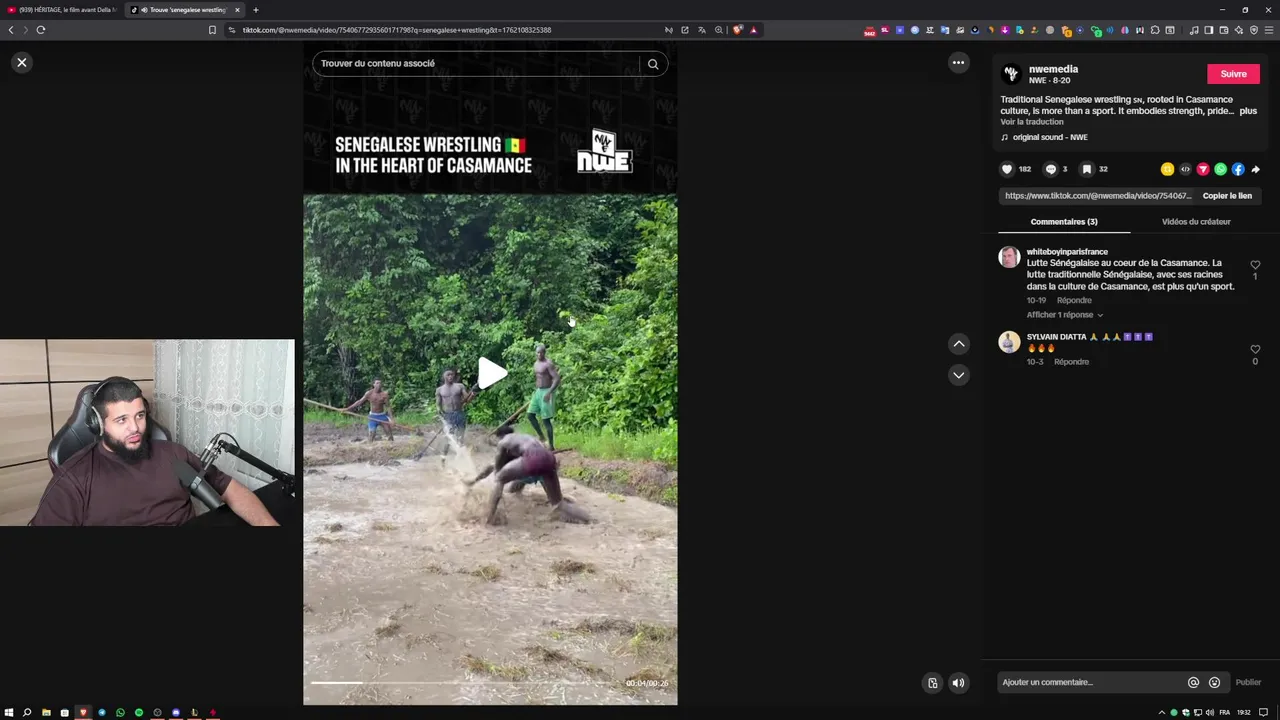This screenshot has height=720, width=1280.
Task: Share the video on WhatsApp
Action: pyautogui.click(x=1220, y=169)
